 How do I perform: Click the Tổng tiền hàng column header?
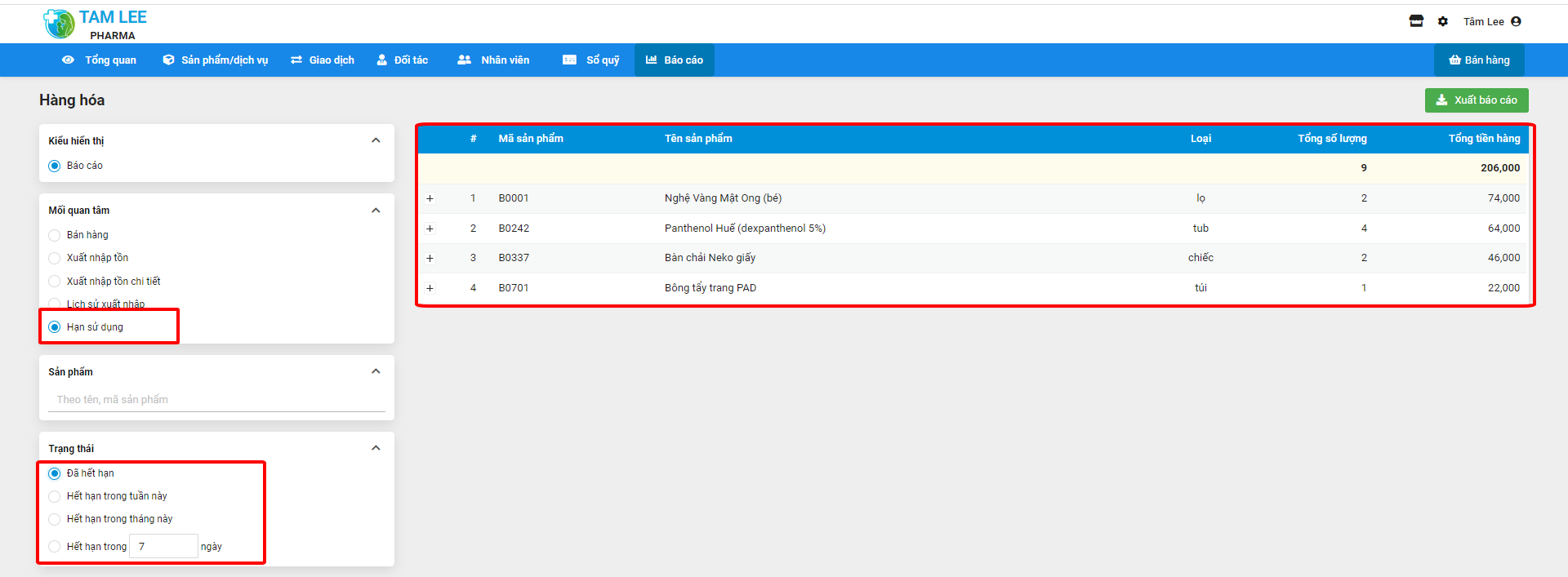click(1484, 139)
